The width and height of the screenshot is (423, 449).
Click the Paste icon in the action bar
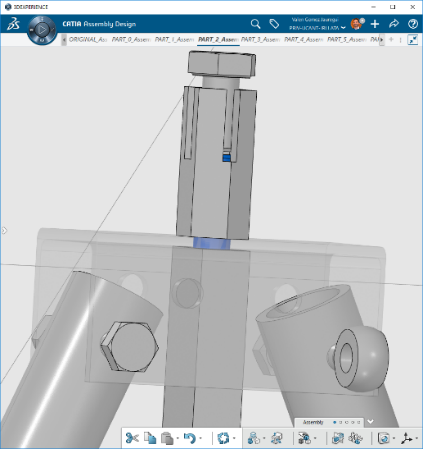[x=167, y=438]
